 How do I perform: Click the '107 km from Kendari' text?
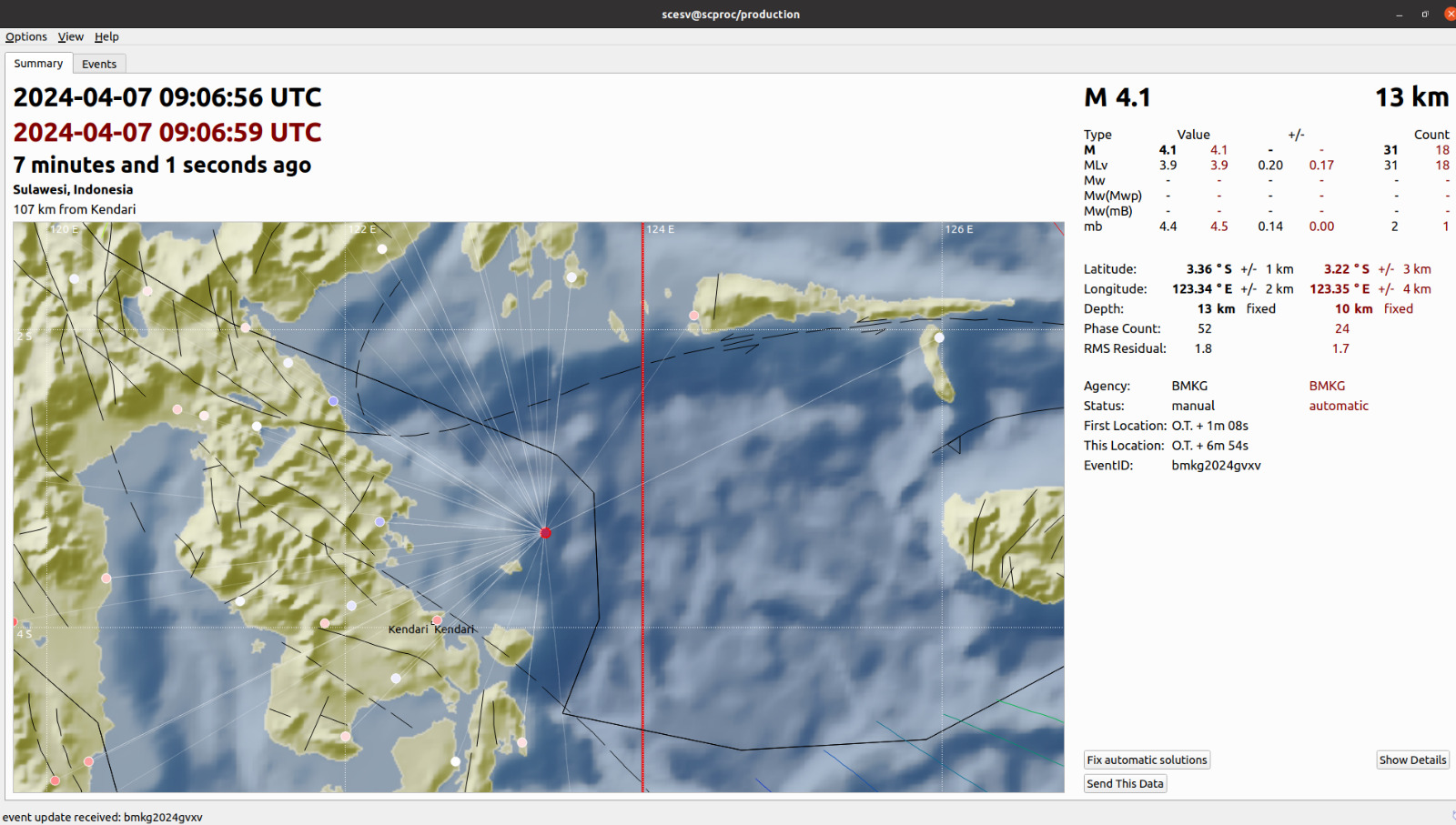[x=75, y=209]
